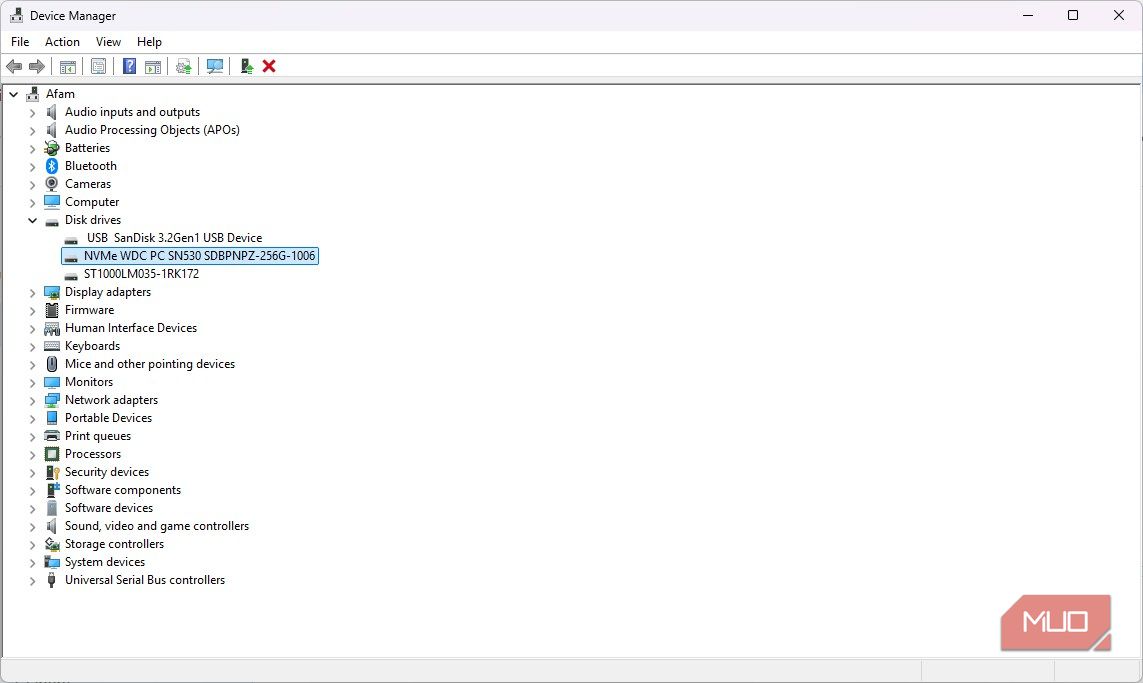Expand the Display adapters category
This screenshot has height=683, width=1143.
click(32, 292)
